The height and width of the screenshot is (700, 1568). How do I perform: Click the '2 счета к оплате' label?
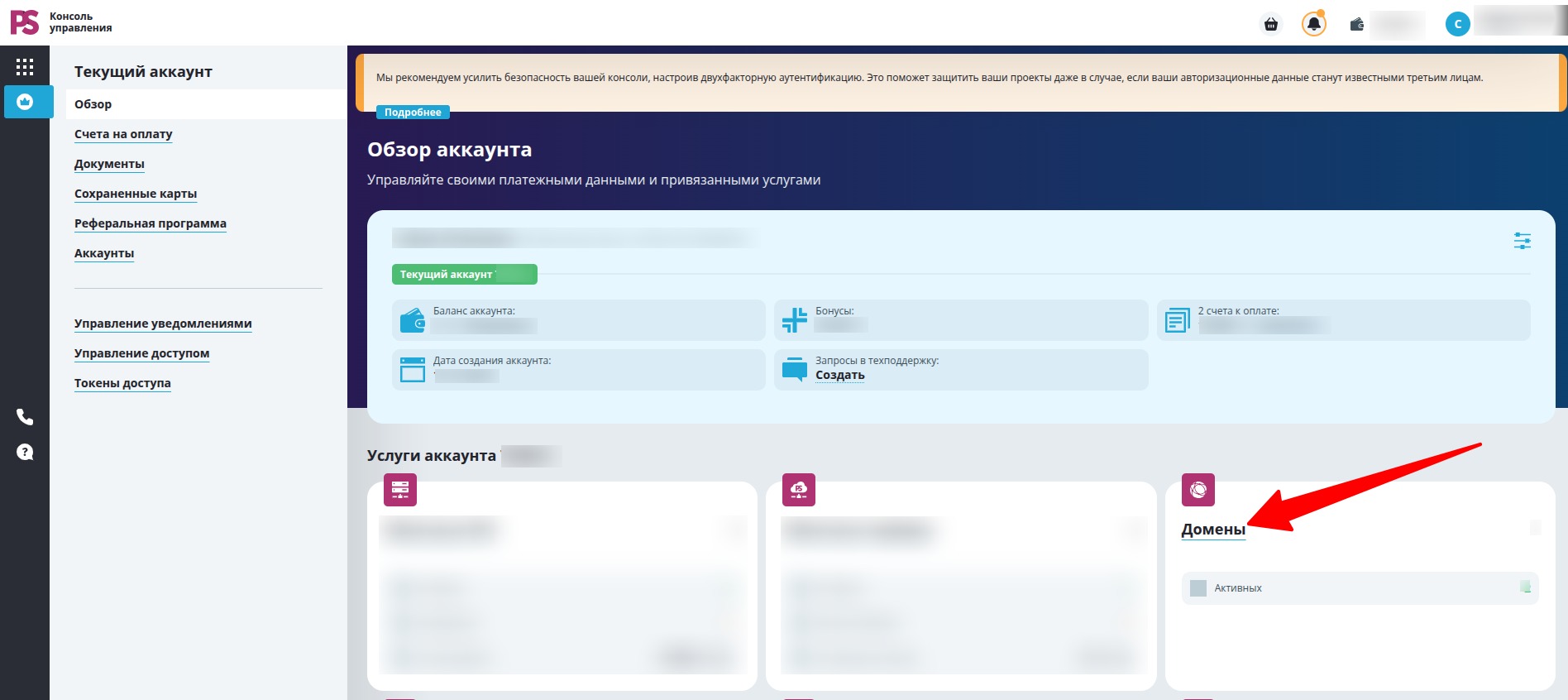[x=1238, y=311]
